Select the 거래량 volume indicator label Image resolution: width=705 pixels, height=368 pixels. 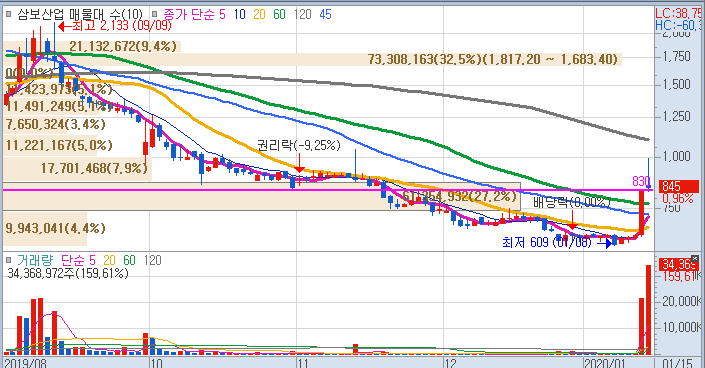[x=35, y=260]
